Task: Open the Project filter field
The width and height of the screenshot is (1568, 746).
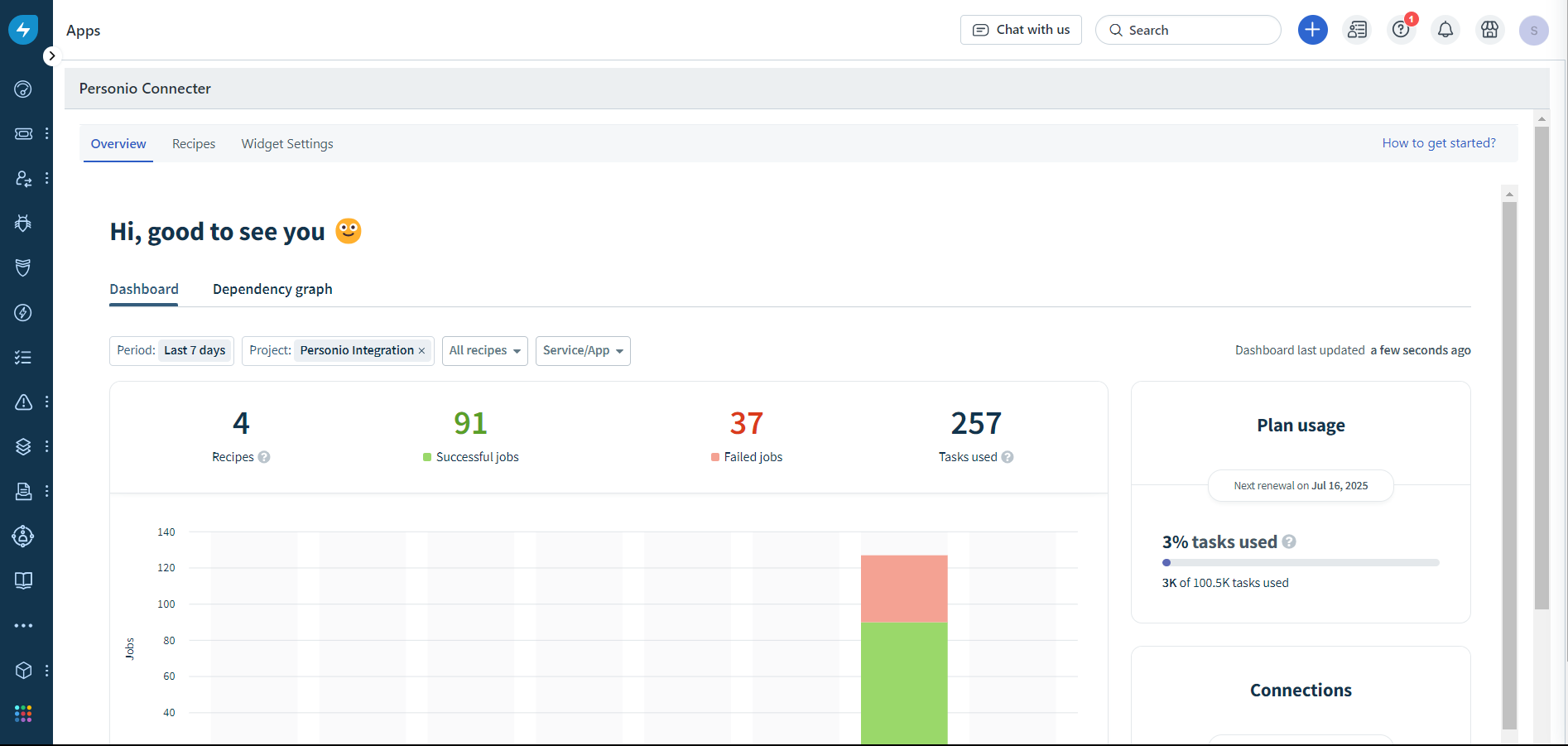Action: (338, 350)
